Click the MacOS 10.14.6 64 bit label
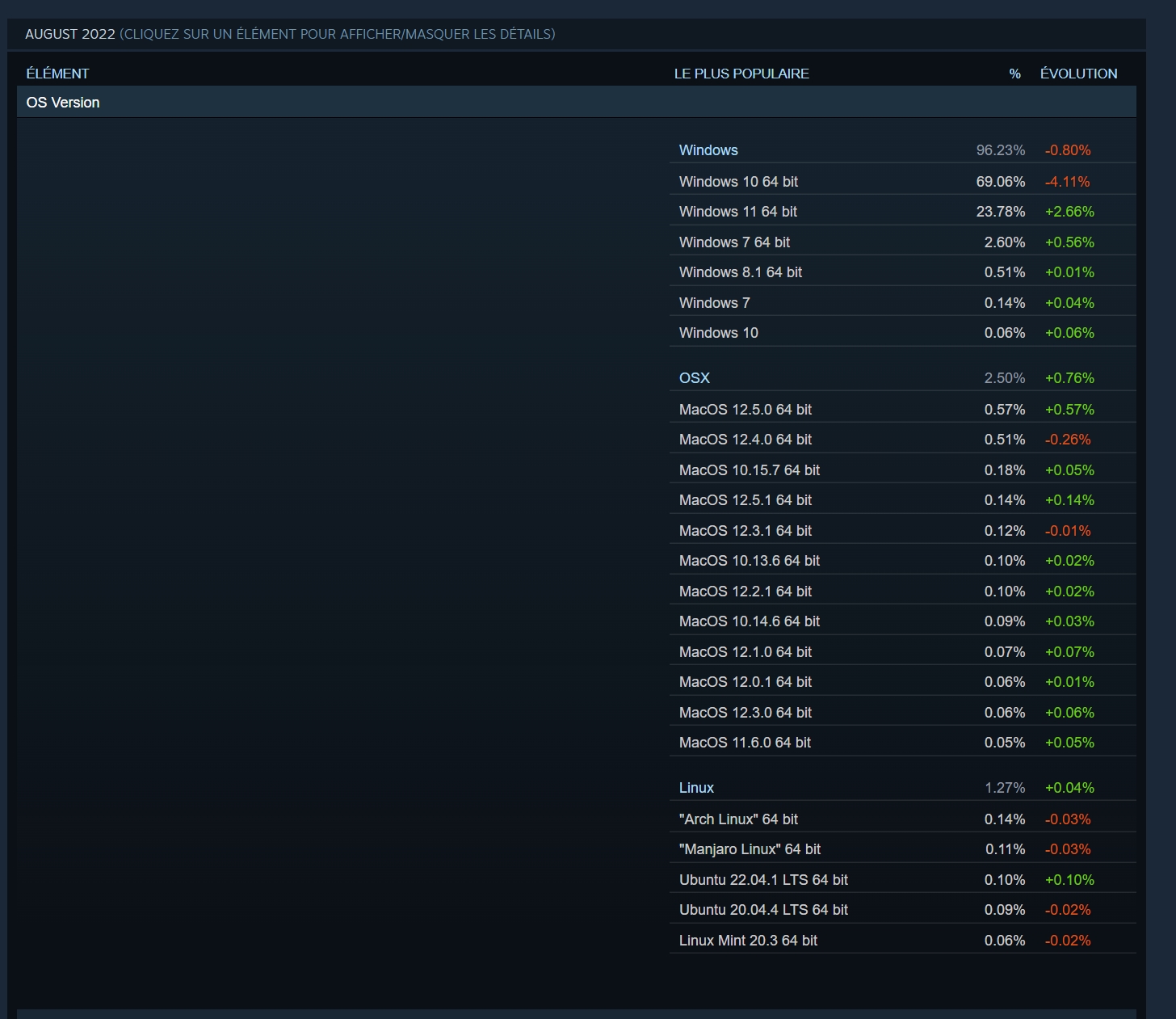1176x1019 pixels. click(x=750, y=621)
